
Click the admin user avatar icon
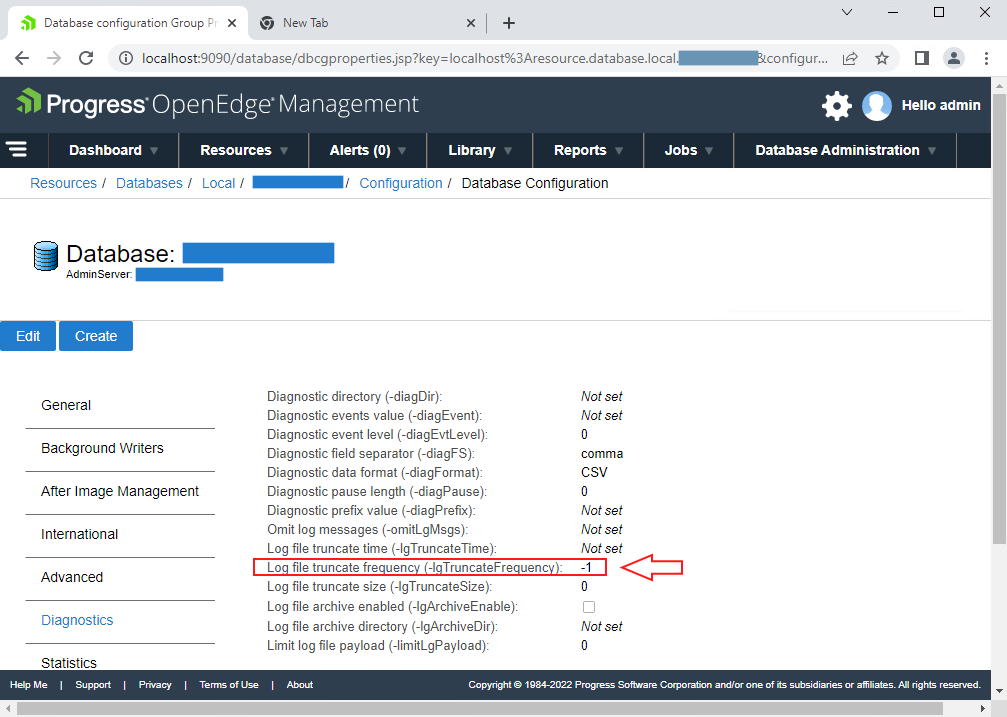coord(877,105)
